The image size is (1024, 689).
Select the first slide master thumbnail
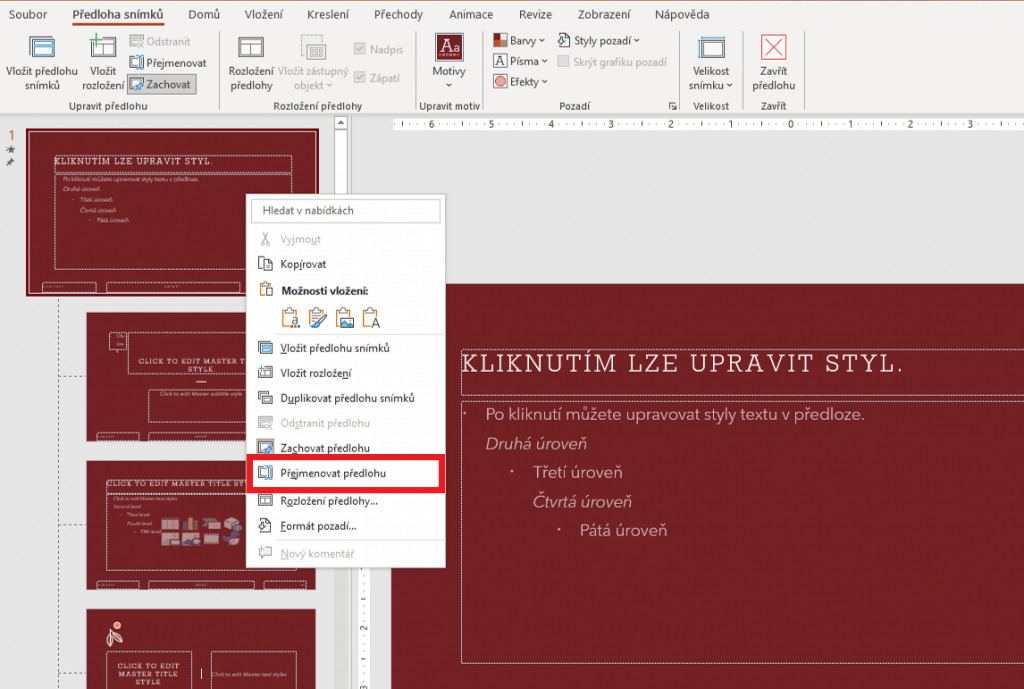[172, 212]
